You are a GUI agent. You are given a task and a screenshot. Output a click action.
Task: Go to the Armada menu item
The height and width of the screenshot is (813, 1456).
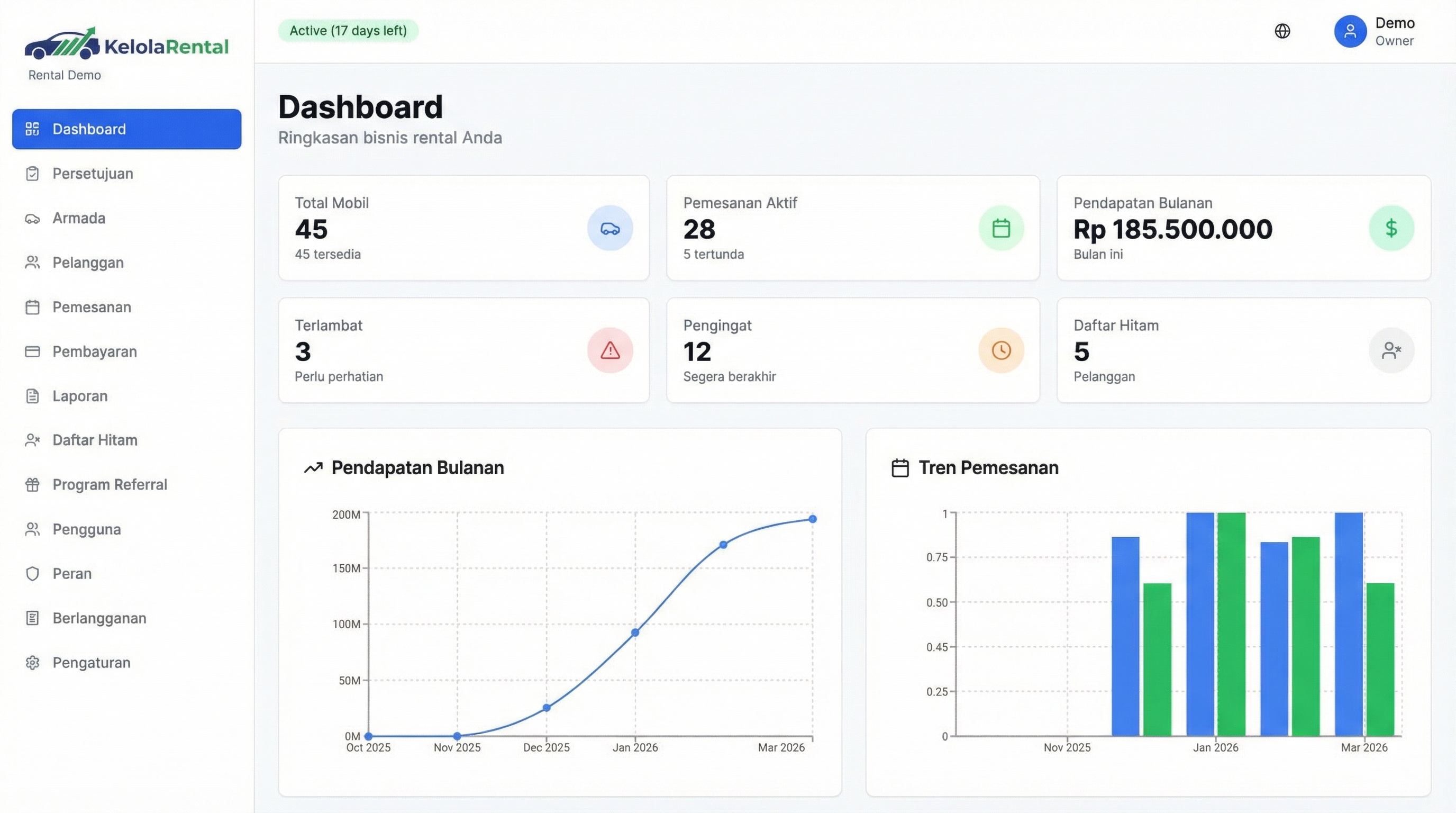coord(78,218)
